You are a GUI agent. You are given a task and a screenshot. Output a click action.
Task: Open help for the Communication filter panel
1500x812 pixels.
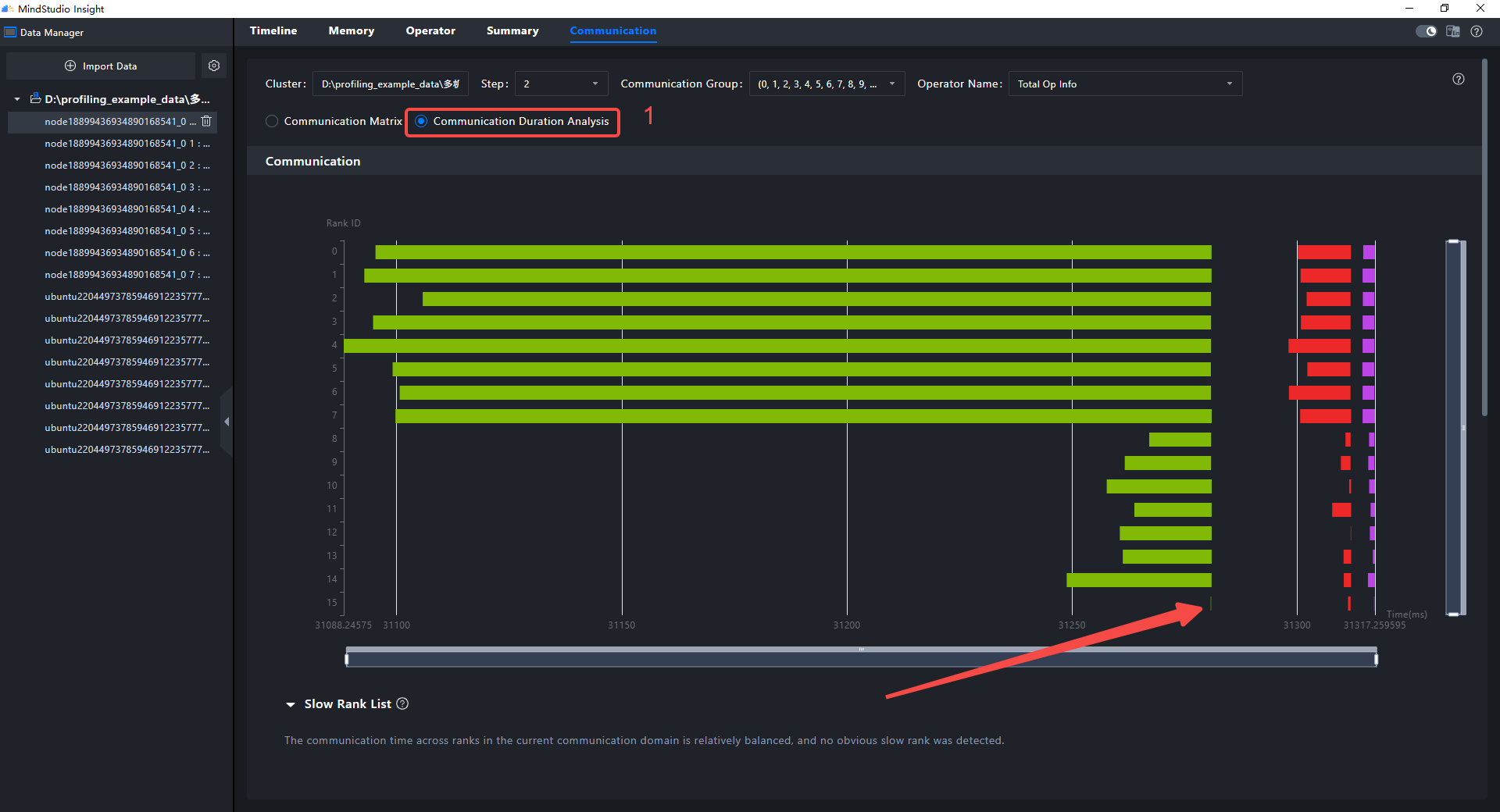coord(1459,79)
